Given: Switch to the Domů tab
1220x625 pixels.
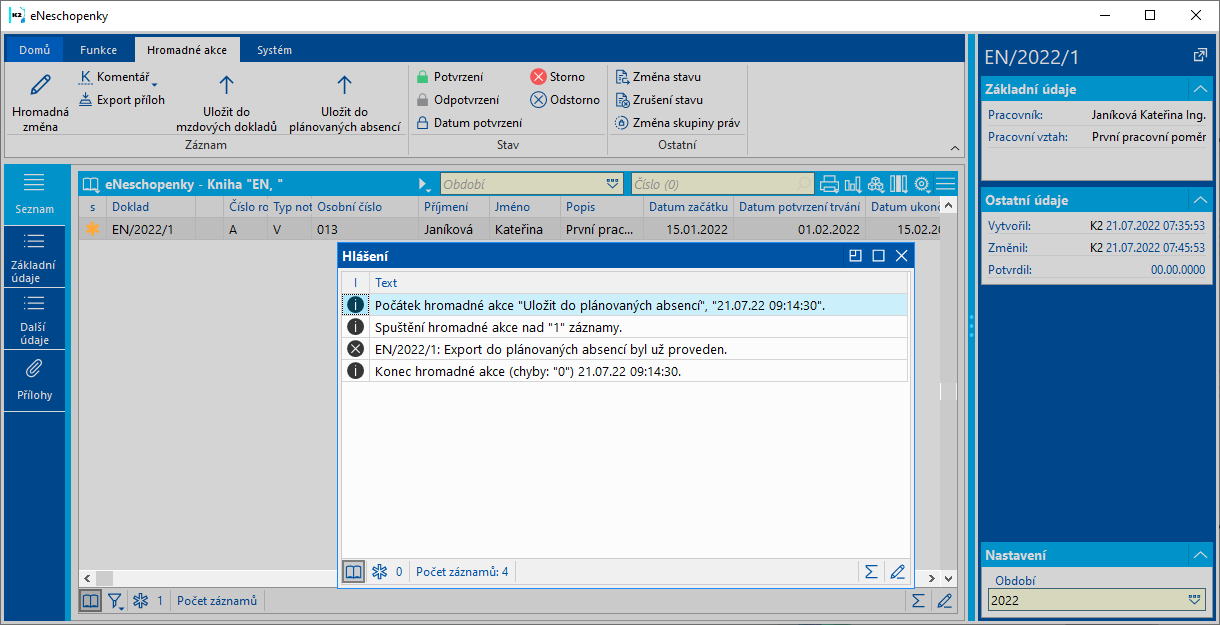Looking at the screenshot, I should [34, 50].
